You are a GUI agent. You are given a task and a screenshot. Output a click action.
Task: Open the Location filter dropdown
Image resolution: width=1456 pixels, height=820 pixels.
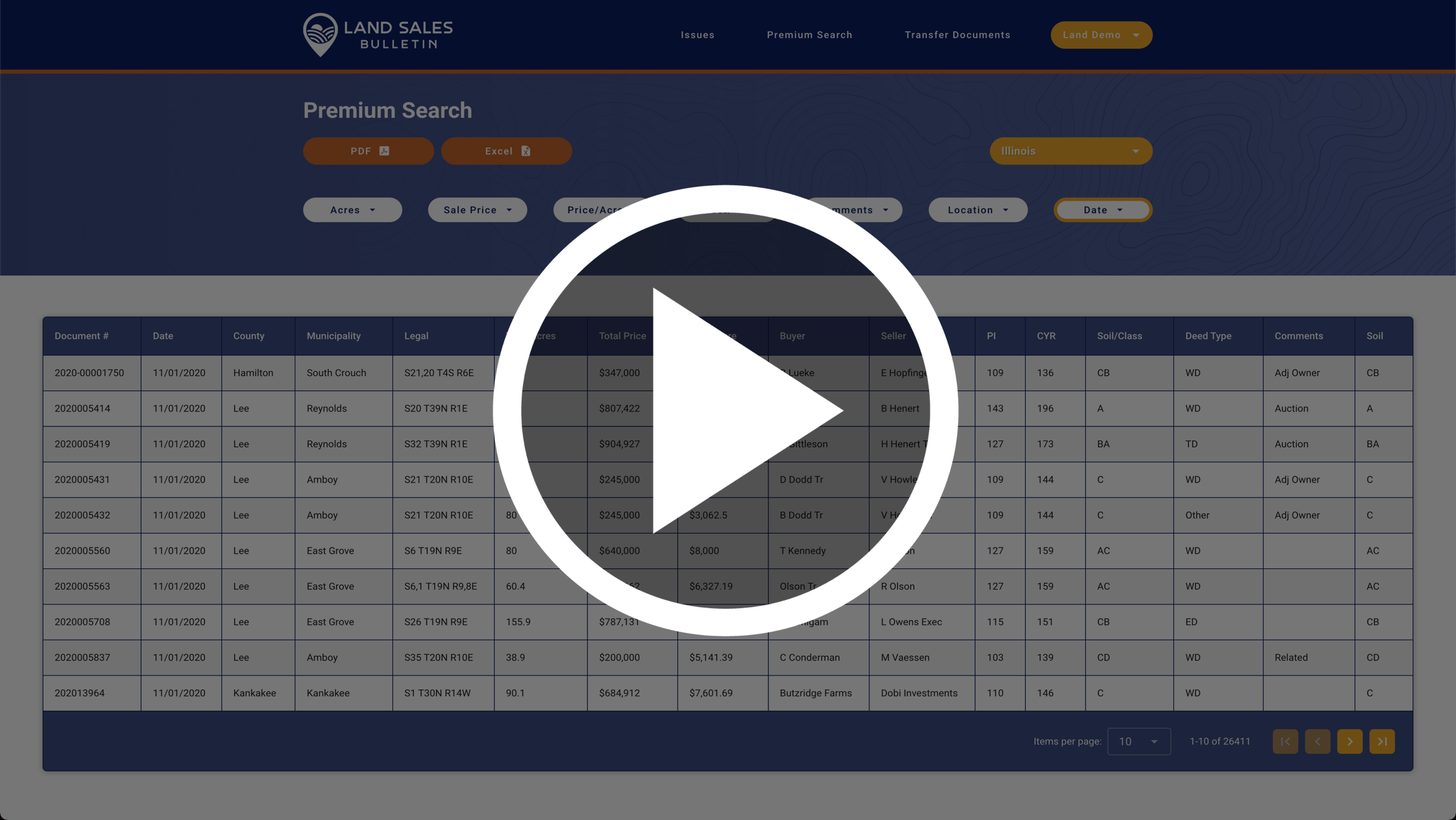[x=977, y=210]
